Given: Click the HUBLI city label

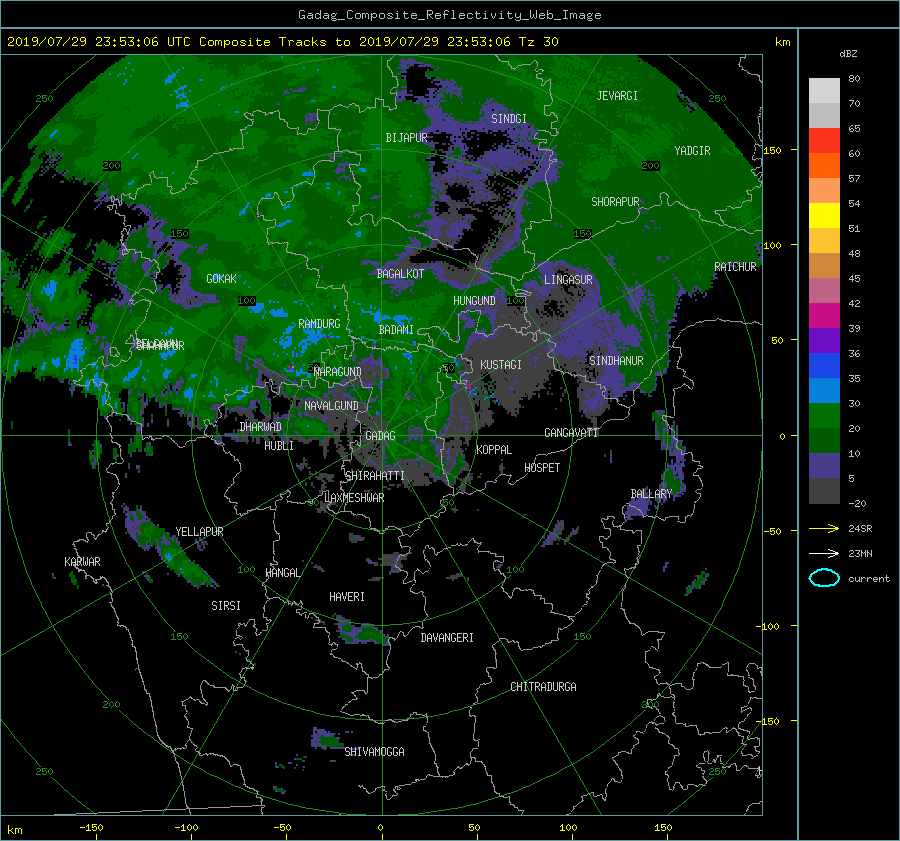Looking at the screenshot, I should coord(279,446).
